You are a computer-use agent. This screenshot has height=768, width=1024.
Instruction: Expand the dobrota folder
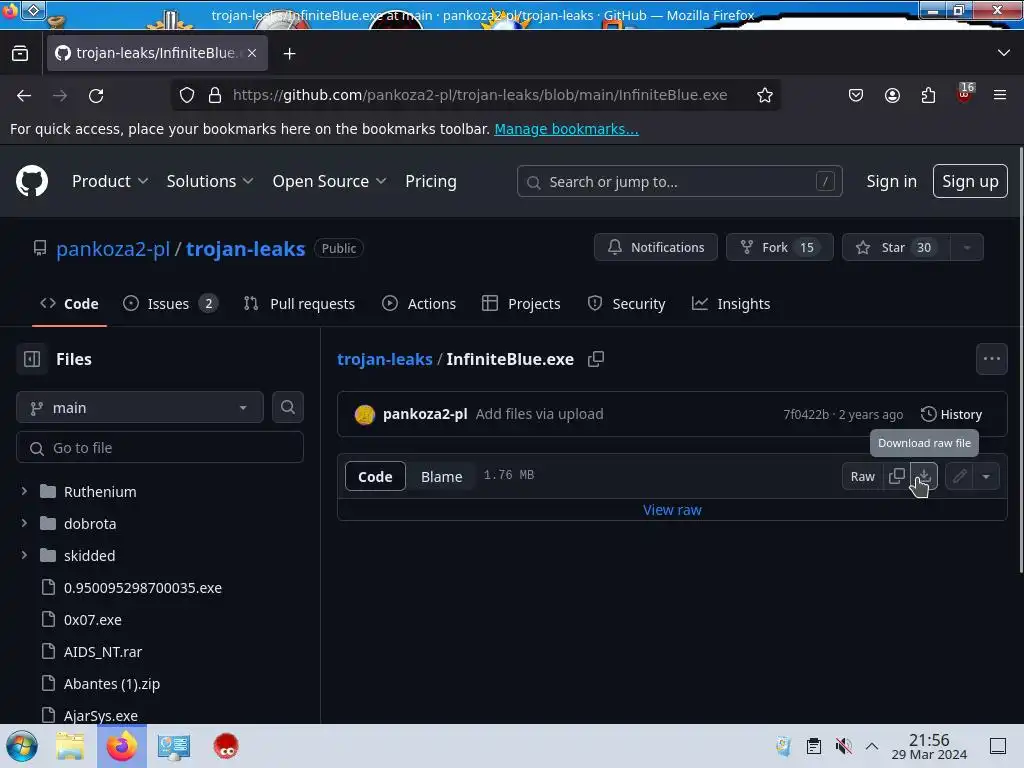click(x=24, y=522)
